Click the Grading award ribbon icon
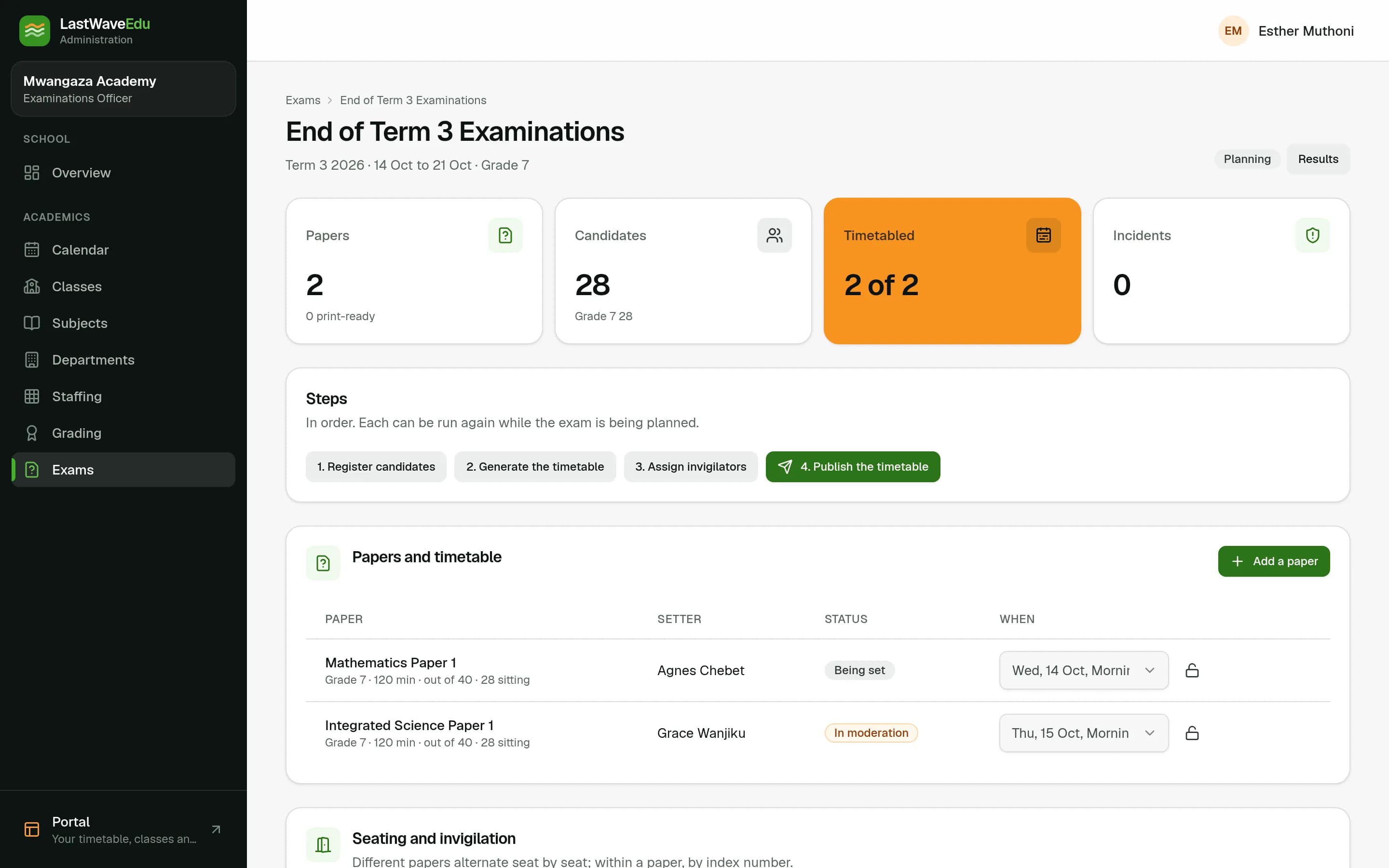The image size is (1389, 868). coord(31,434)
